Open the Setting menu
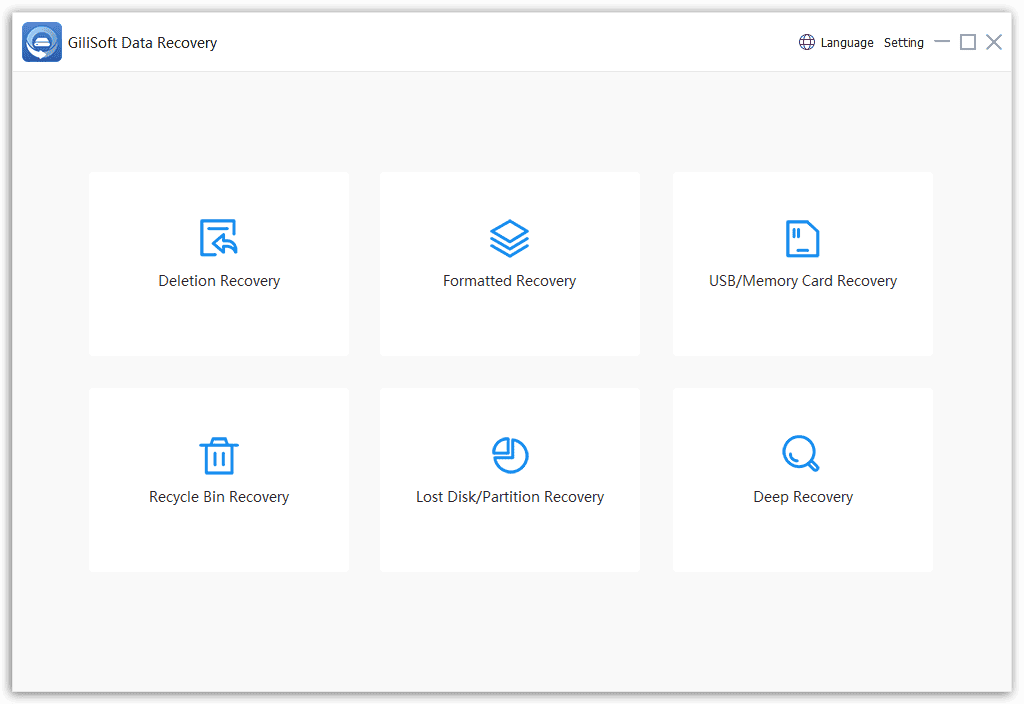The height and width of the screenshot is (704, 1024). 904,42
